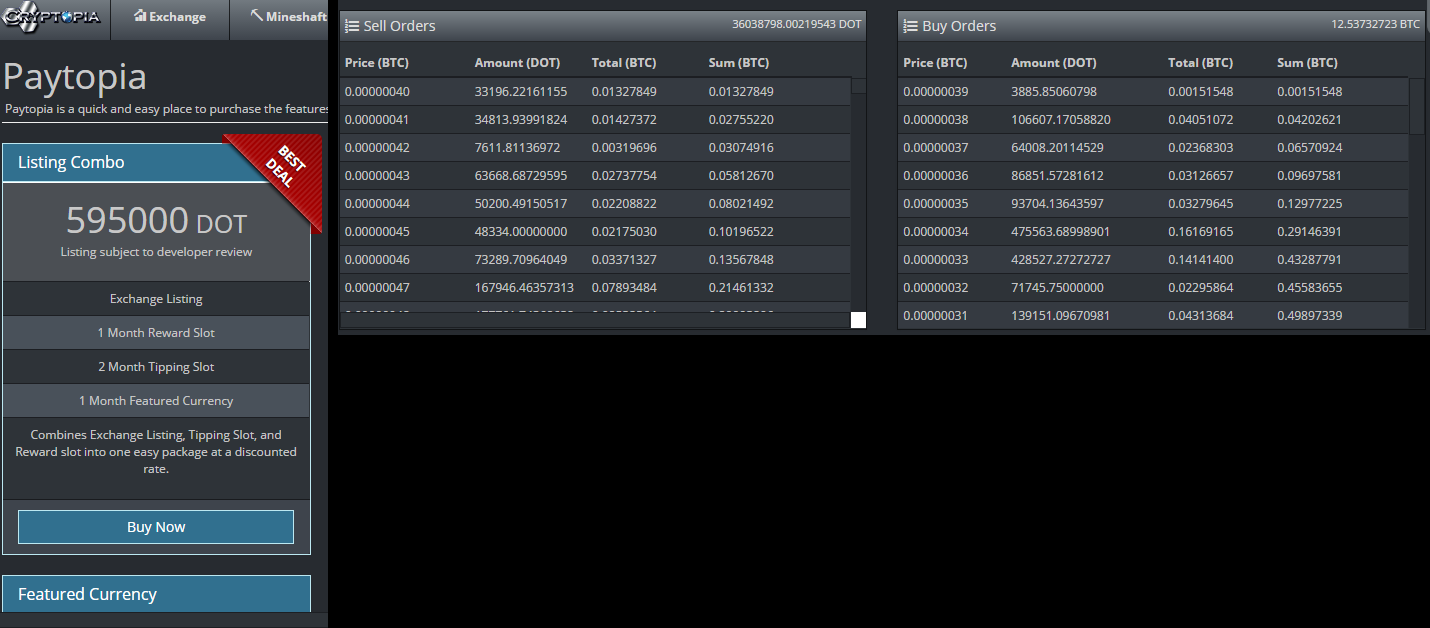Select the buy order priced 0.00000034
Viewport: 1430px width, 628px height.
[1153, 232]
